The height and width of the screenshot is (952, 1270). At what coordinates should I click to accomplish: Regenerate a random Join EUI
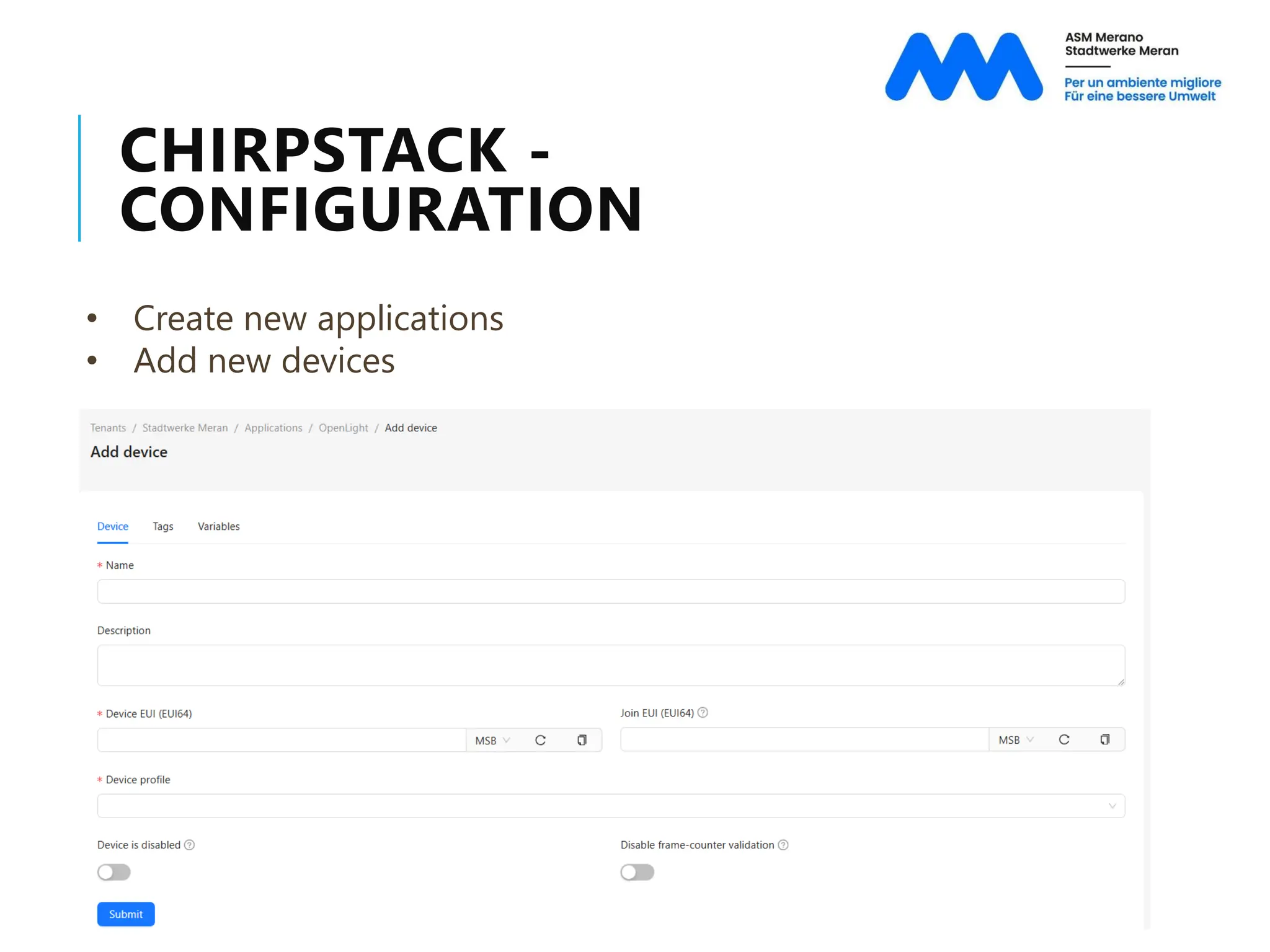coord(1064,739)
